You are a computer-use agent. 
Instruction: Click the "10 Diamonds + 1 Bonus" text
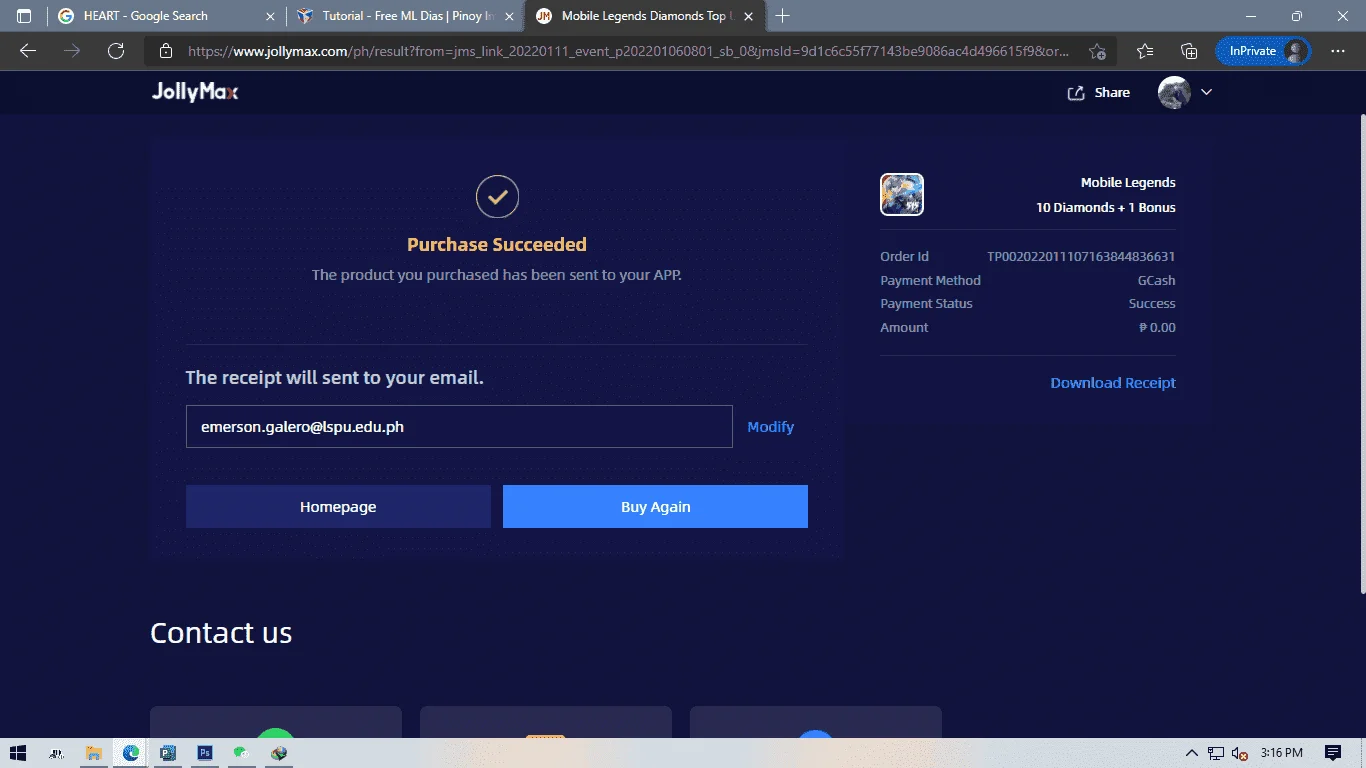pyautogui.click(x=1106, y=207)
